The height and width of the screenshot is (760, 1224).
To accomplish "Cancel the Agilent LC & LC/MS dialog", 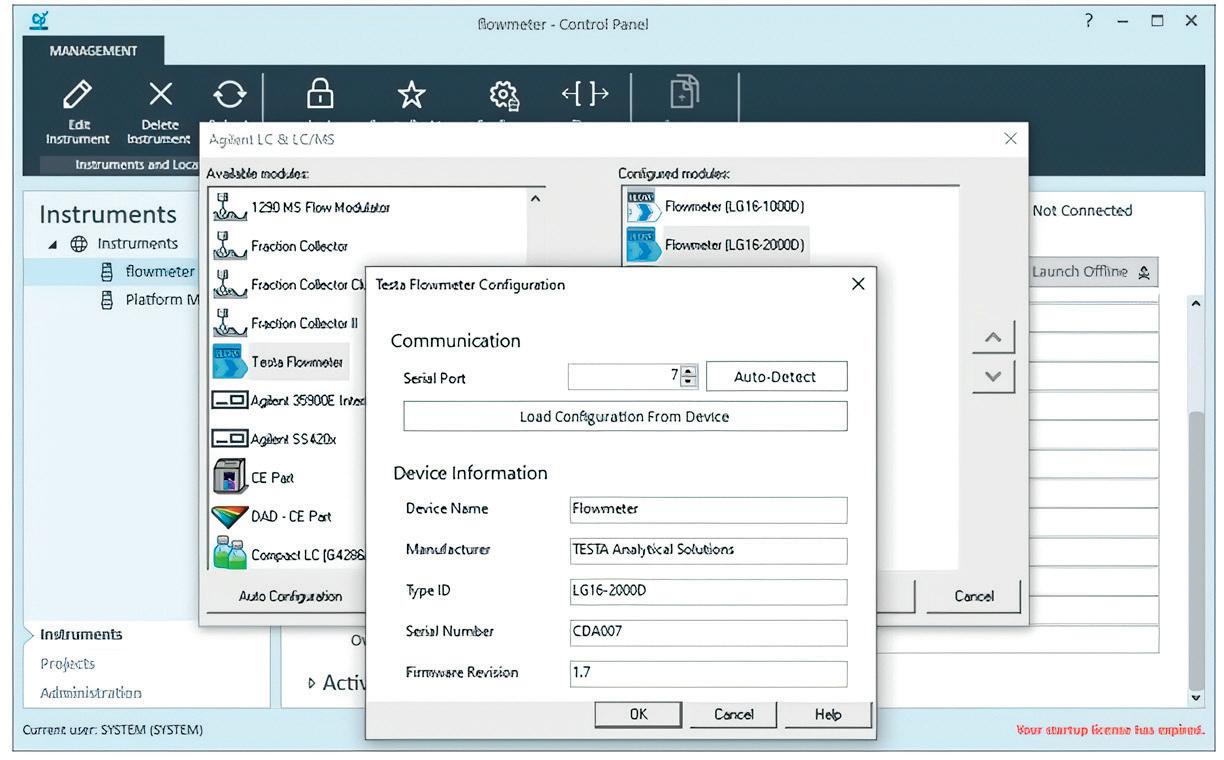I will pyautogui.click(x=974, y=596).
